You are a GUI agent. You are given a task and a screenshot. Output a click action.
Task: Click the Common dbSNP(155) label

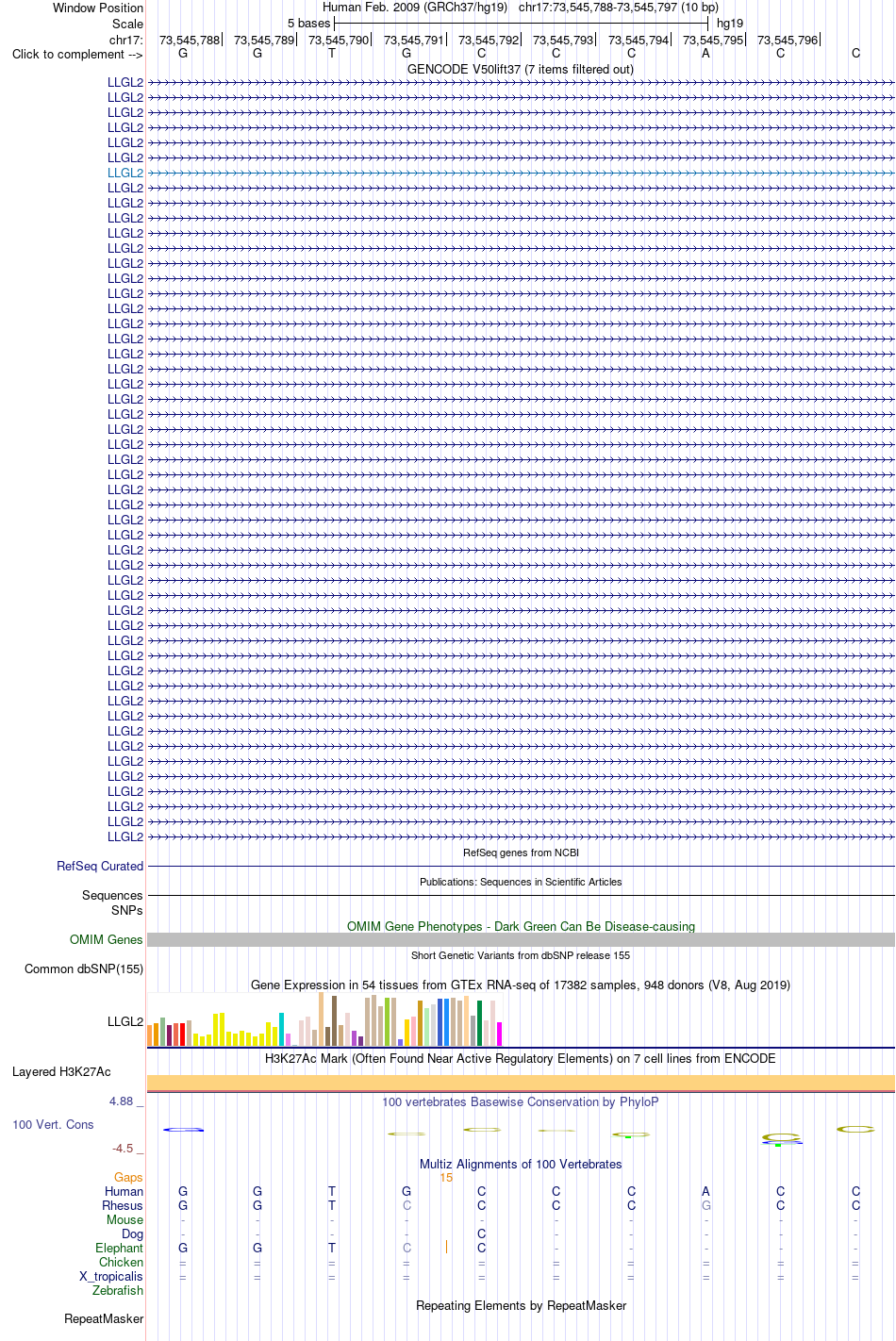[84, 968]
